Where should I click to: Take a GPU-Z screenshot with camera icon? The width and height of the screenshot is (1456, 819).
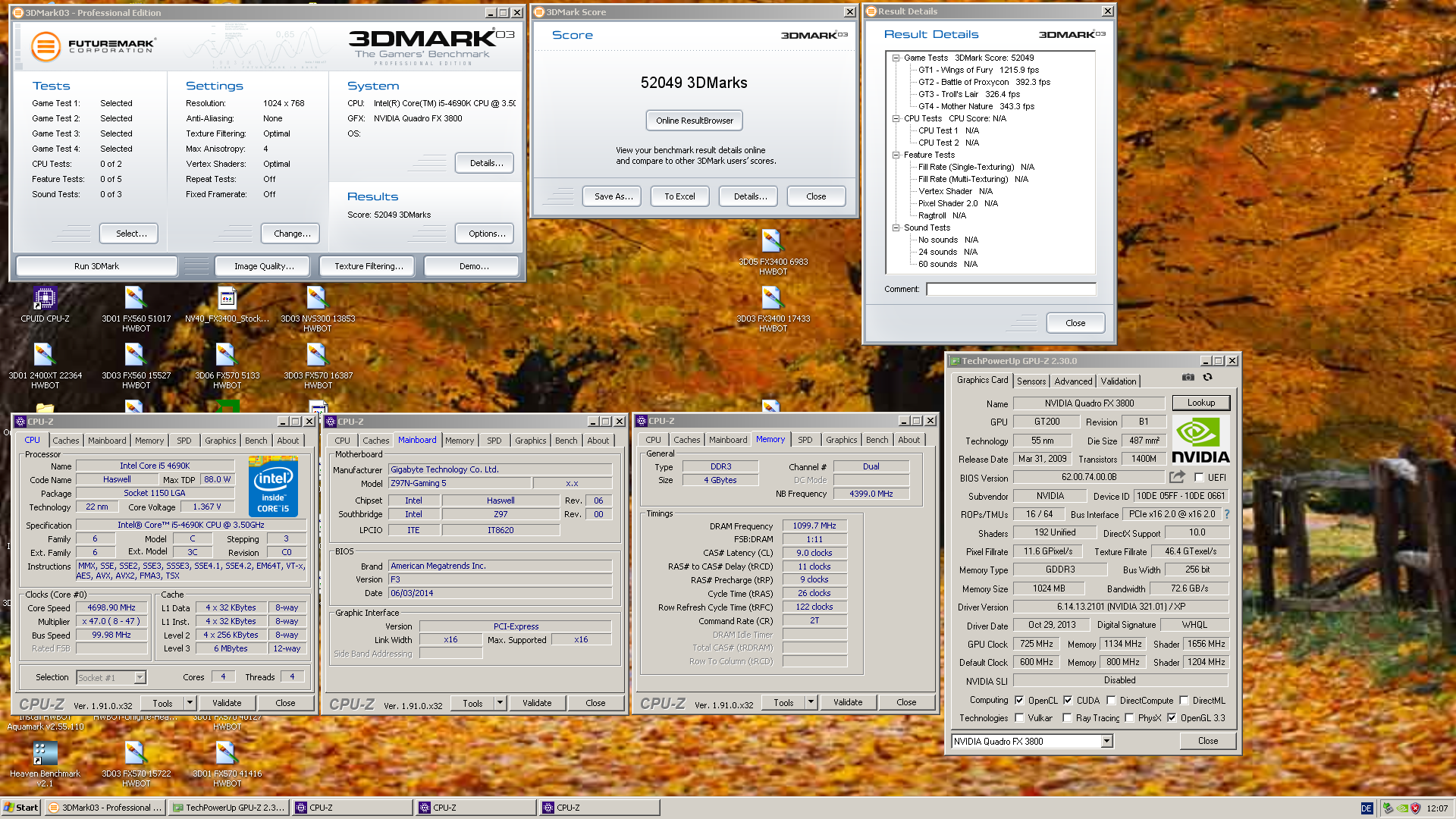tap(1188, 377)
